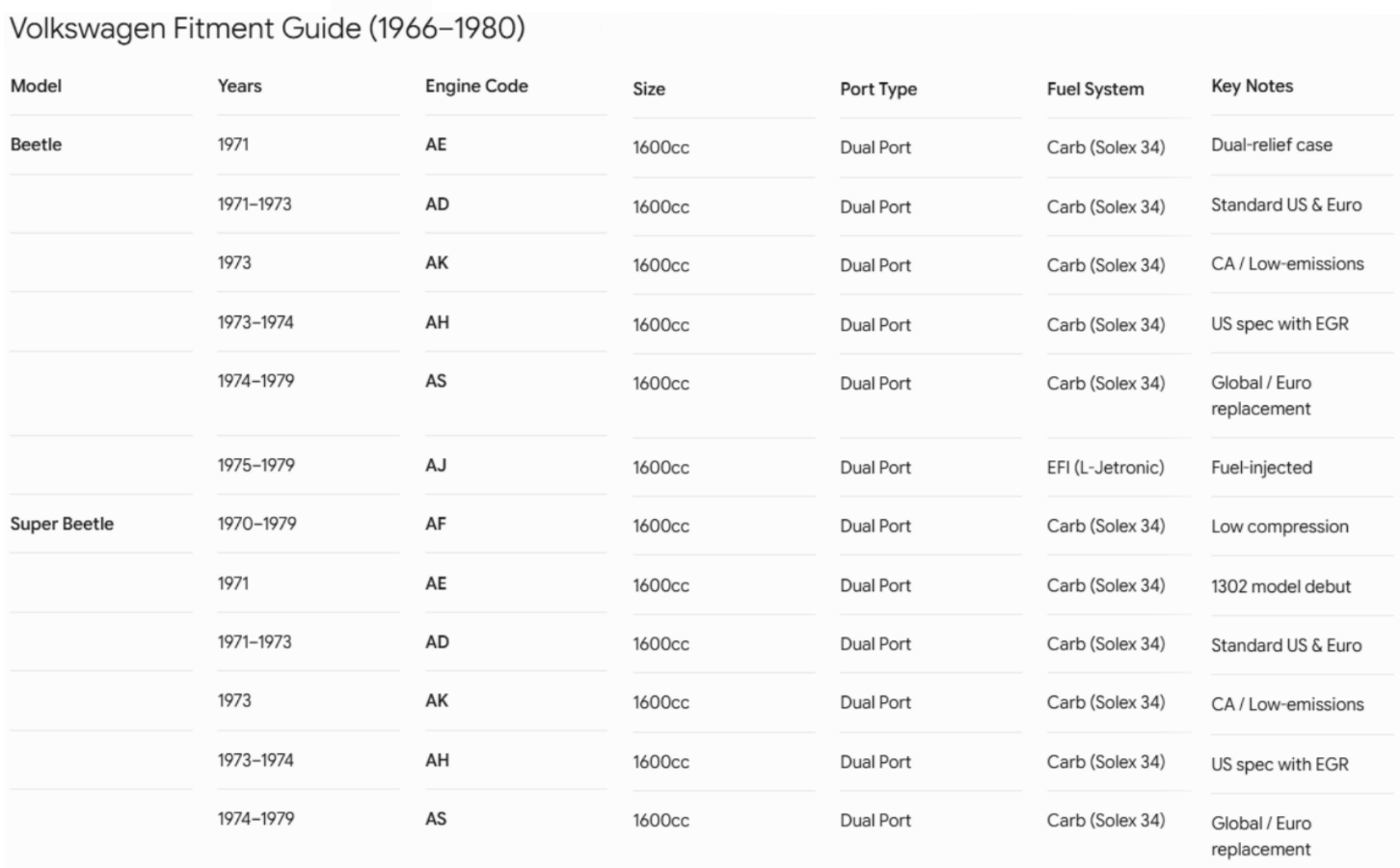Click the Beetle model cell
Screen dimensions: 1400x868
pyautogui.click(x=36, y=145)
